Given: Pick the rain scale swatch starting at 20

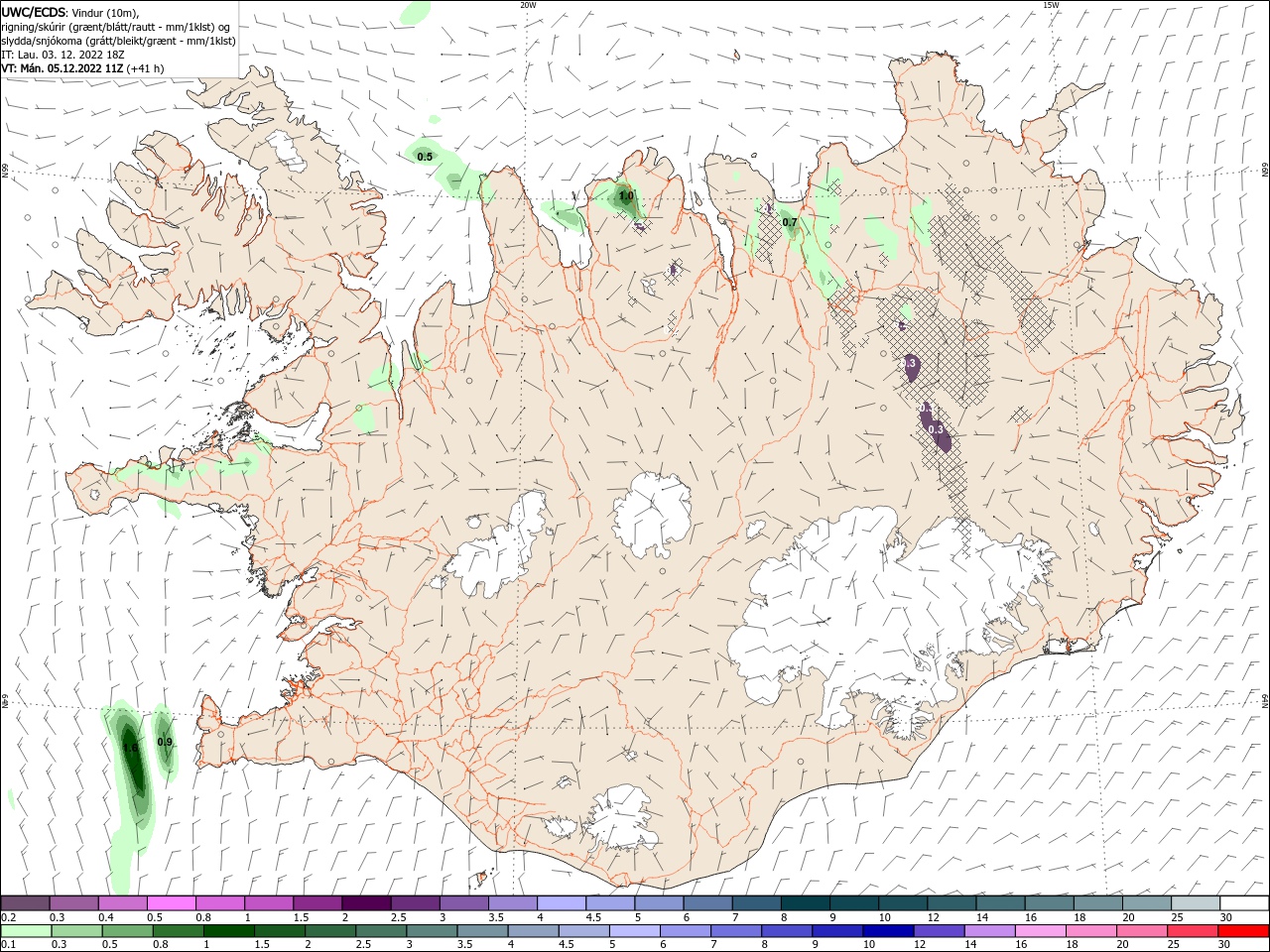Looking at the screenshot, I should [x=1142, y=931].
